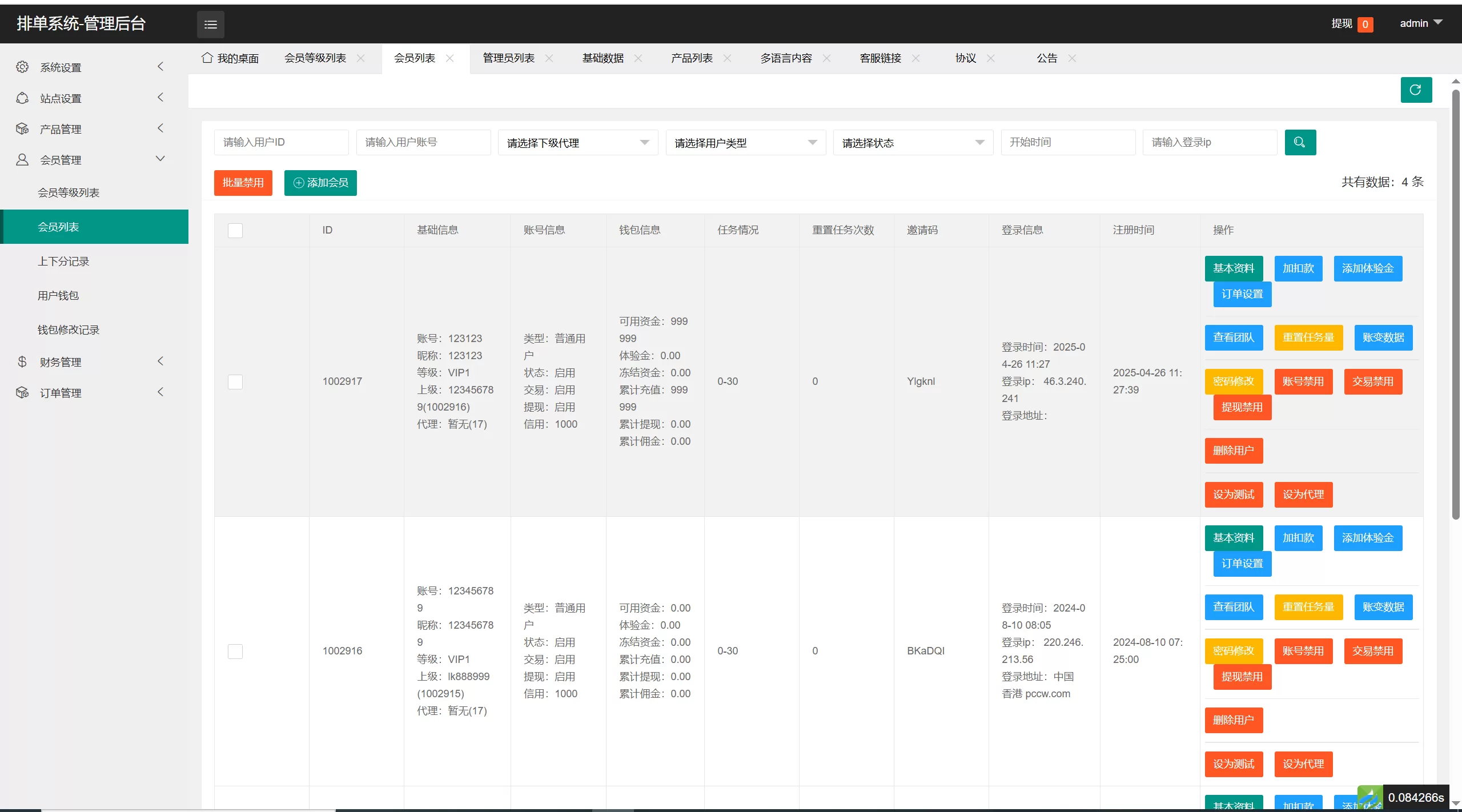Select the 产品管理 box icon
The height and width of the screenshot is (812, 1462).
pos(22,128)
